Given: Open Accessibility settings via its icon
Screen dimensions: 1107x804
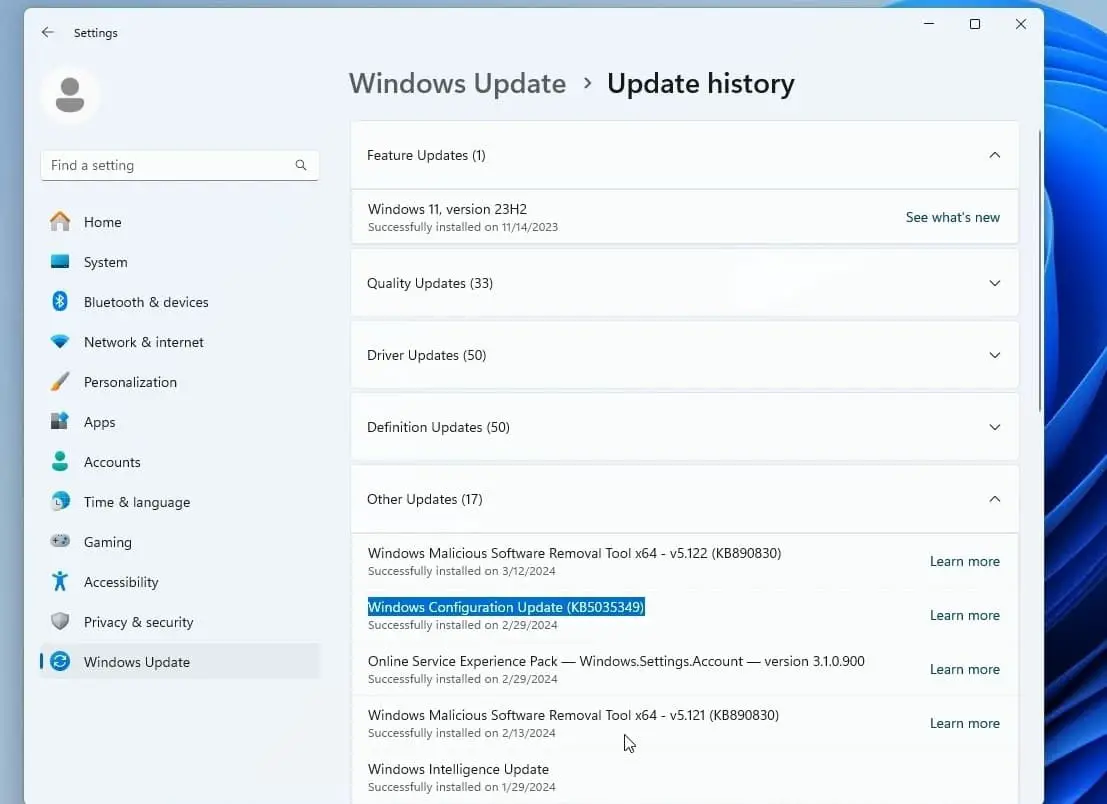Looking at the screenshot, I should (x=60, y=582).
